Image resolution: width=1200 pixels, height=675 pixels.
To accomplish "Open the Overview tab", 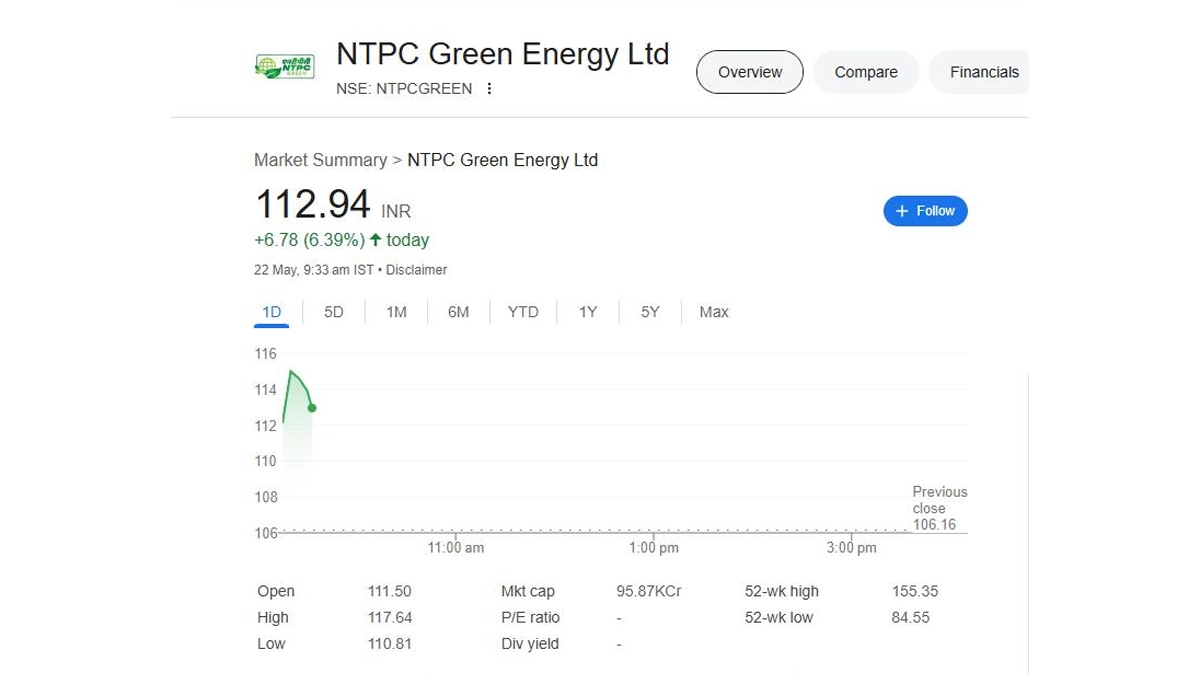I will (x=749, y=72).
